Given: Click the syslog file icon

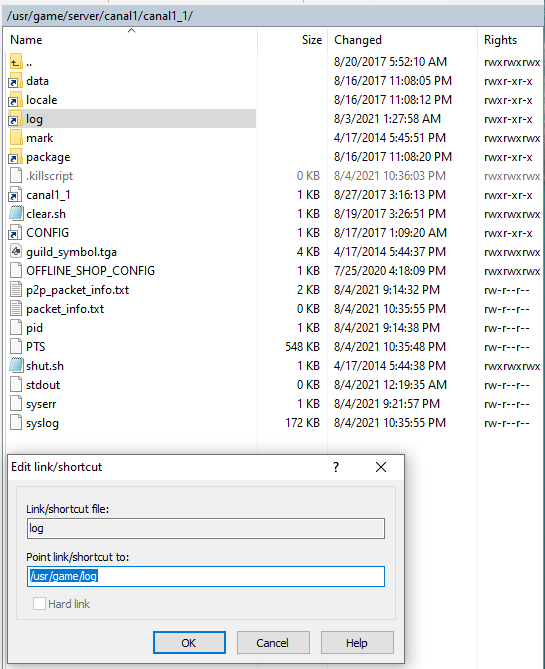Looking at the screenshot, I should (x=16, y=423).
